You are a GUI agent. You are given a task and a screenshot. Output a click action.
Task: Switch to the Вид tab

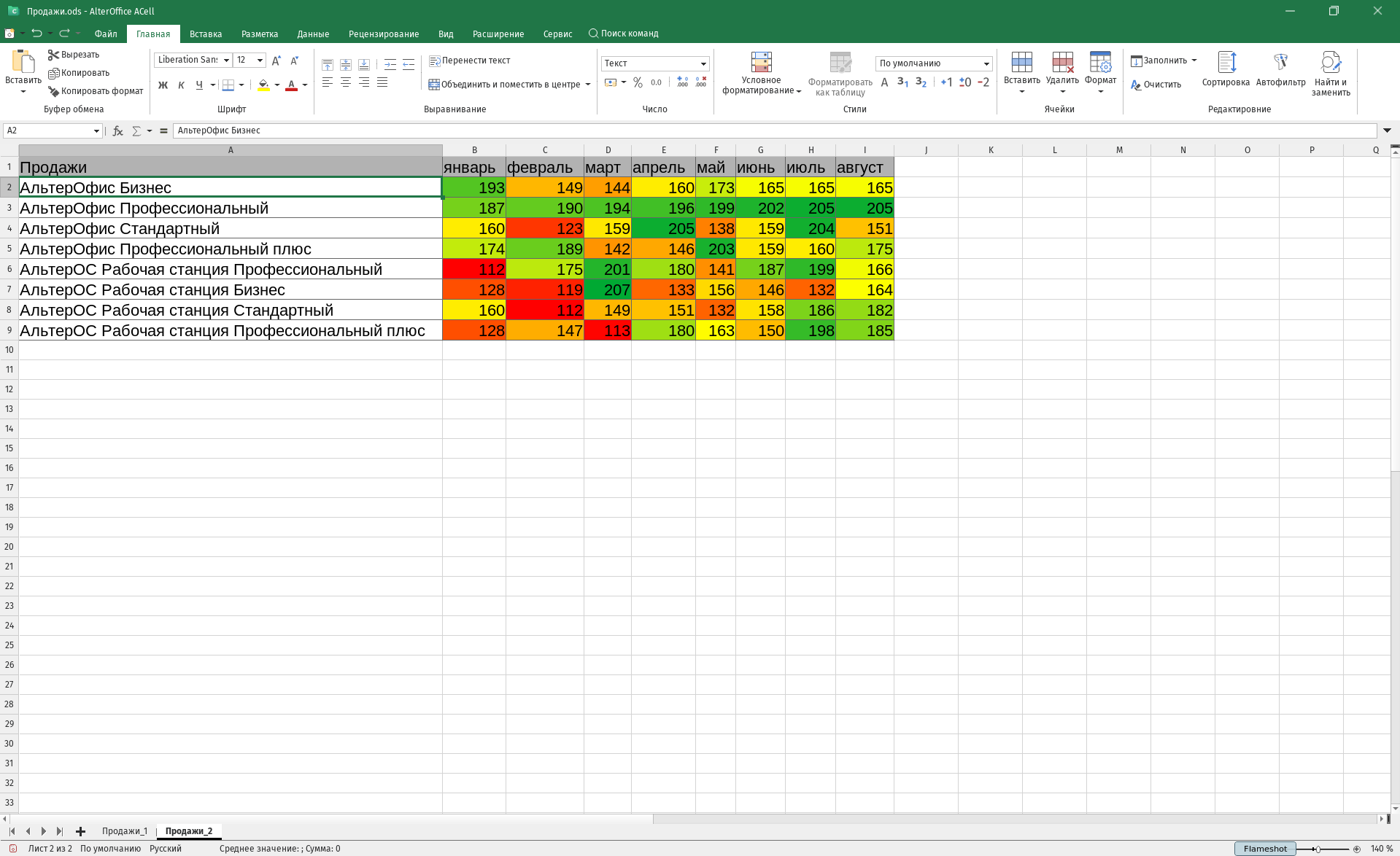click(x=446, y=34)
